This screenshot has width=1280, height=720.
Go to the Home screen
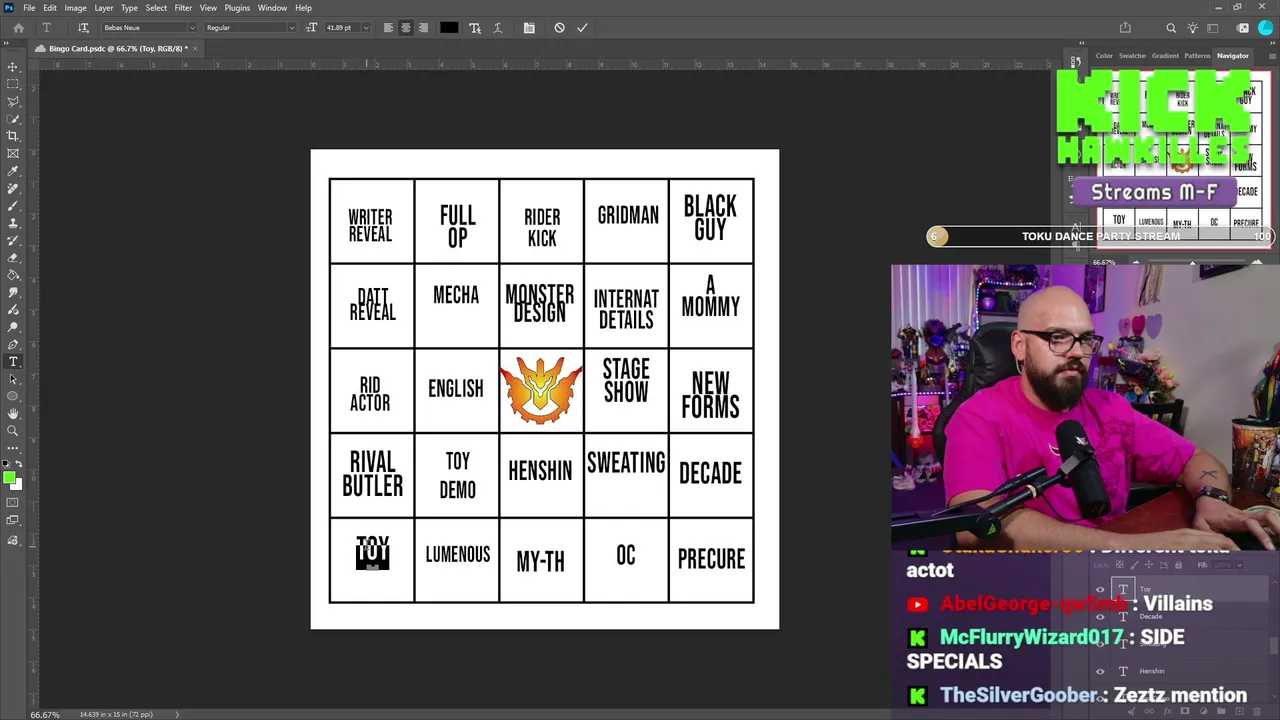click(18, 28)
